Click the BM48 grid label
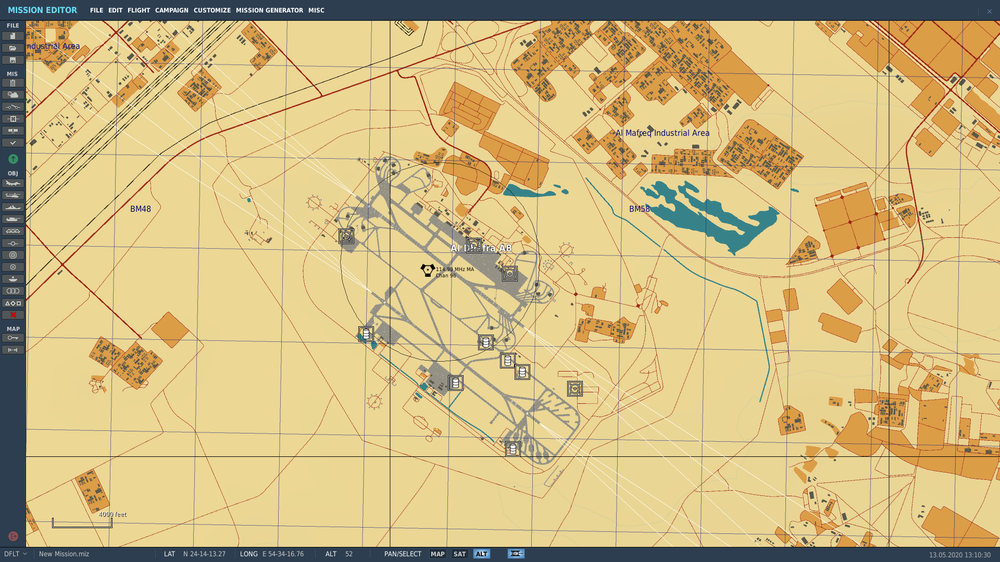The height and width of the screenshot is (562, 1000). 140,209
